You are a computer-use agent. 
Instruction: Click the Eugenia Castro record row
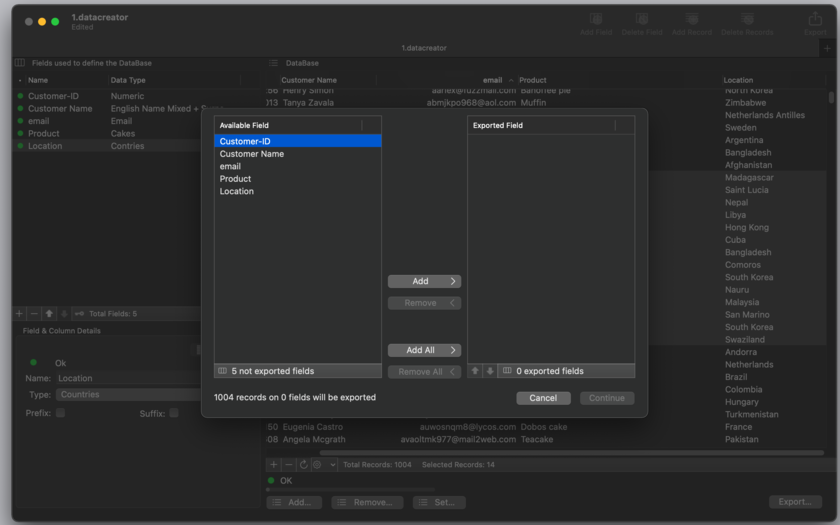click(x=546, y=426)
